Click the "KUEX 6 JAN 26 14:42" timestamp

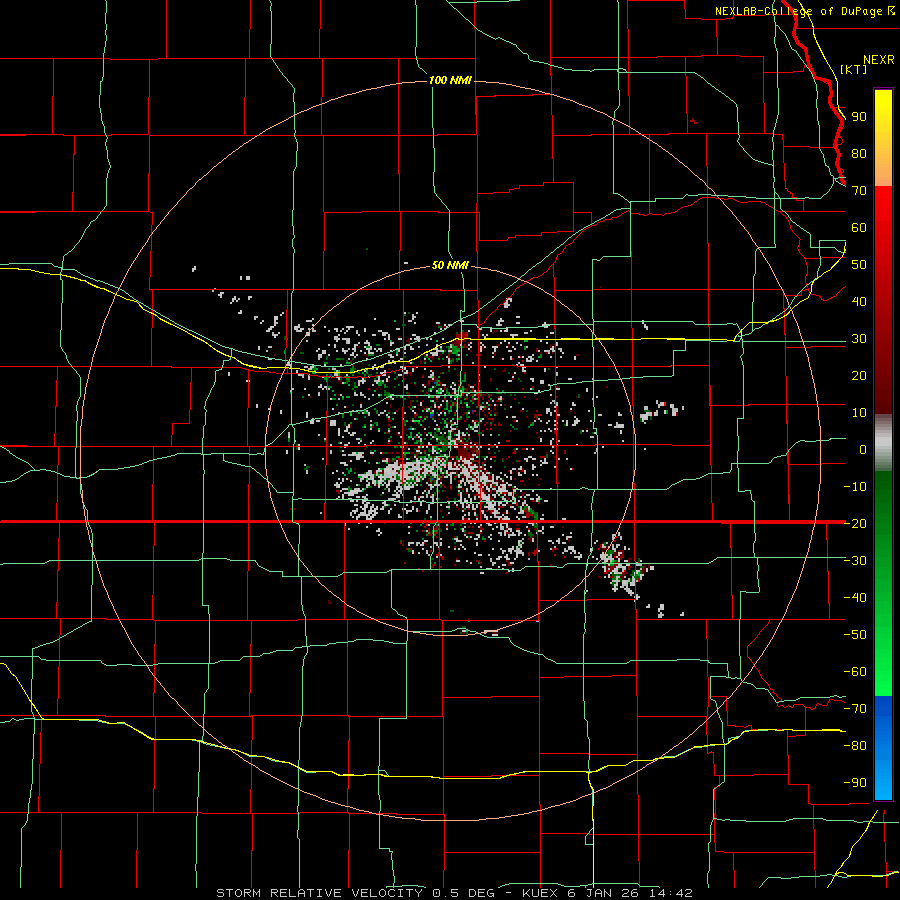(607, 893)
